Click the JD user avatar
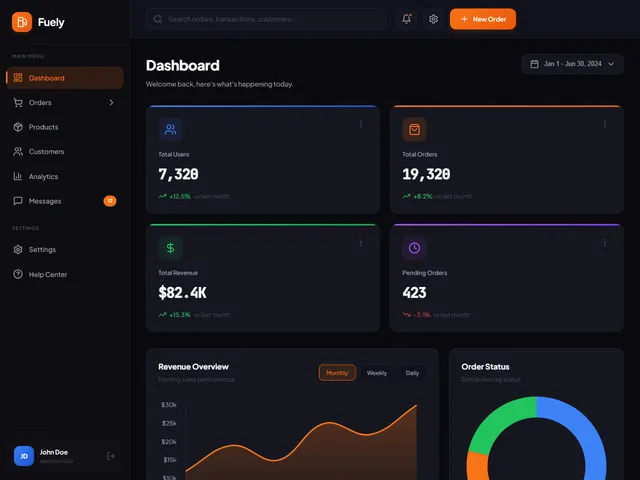Image resolution: width=640 pixels, height=480 pixels. tap(24, 456)
